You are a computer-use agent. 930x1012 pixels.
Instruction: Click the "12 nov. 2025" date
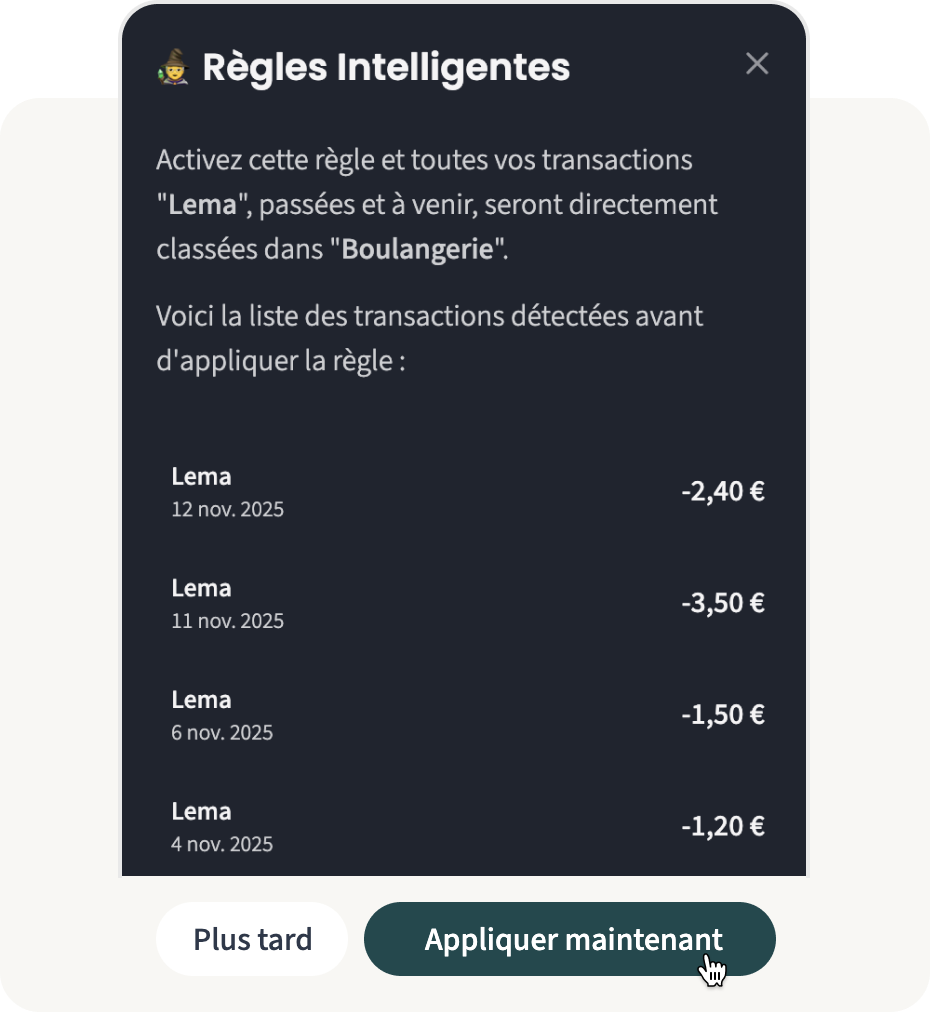coord(227,510)
